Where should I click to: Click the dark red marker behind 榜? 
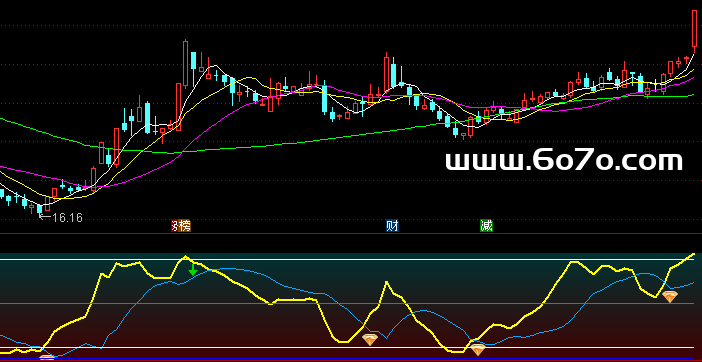coord(176,226)
